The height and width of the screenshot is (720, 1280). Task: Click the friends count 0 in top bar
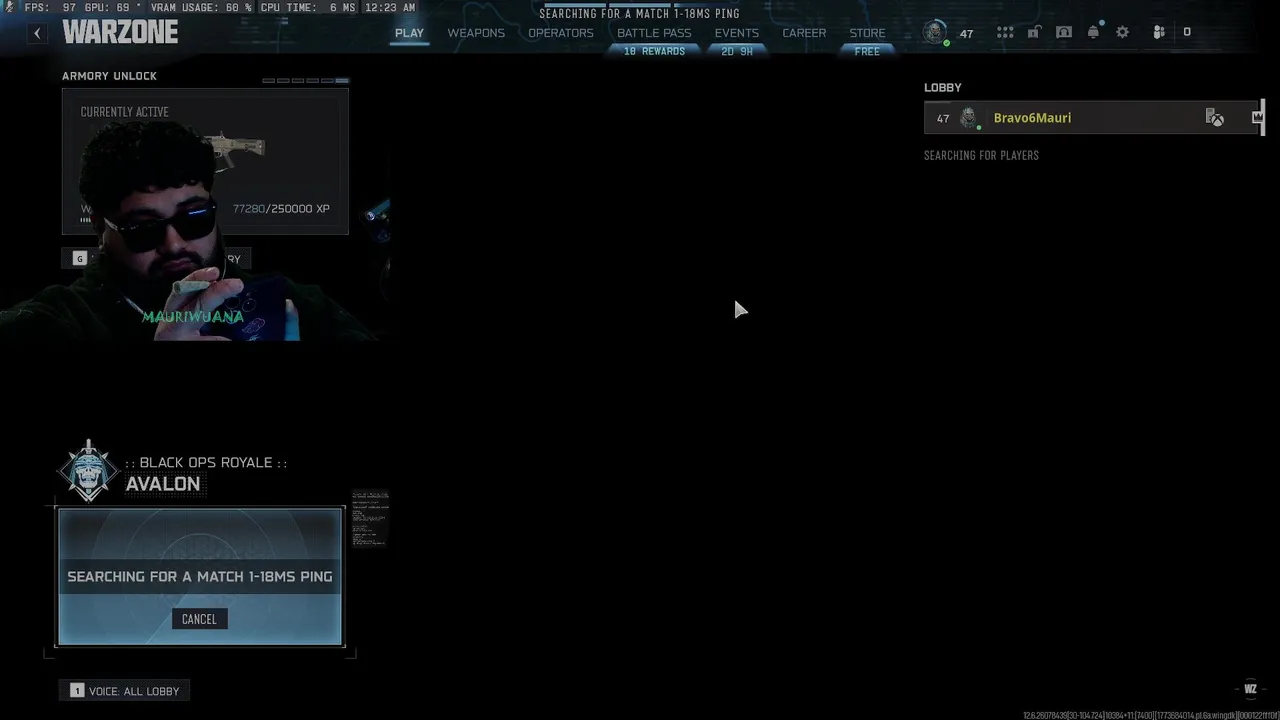pyautogui.click(x=1187, y=32)
